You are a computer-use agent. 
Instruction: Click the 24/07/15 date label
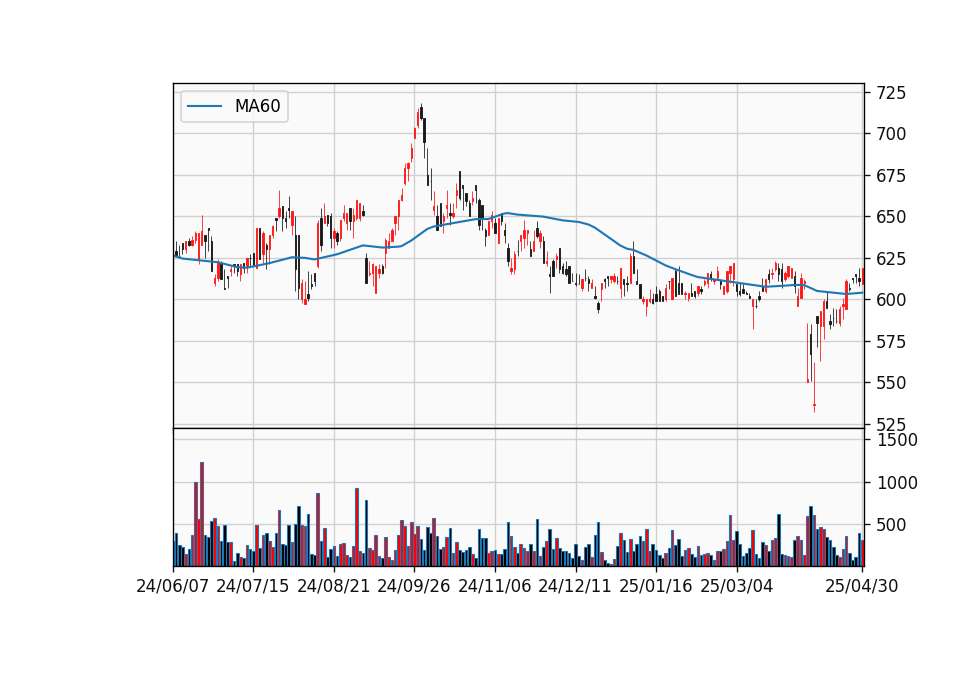tap(252, 586)
